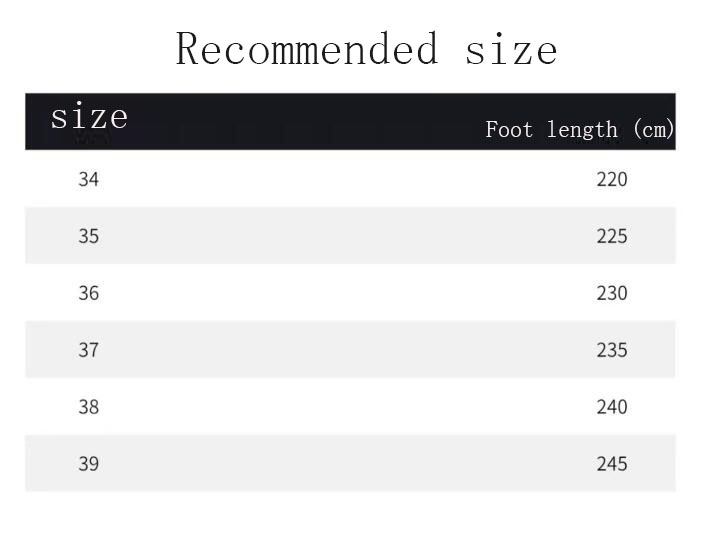The width and height of the screenshot is (703, 540).
Task: Click the blank middle of the size 39 row
Action: tap(350, 465)
